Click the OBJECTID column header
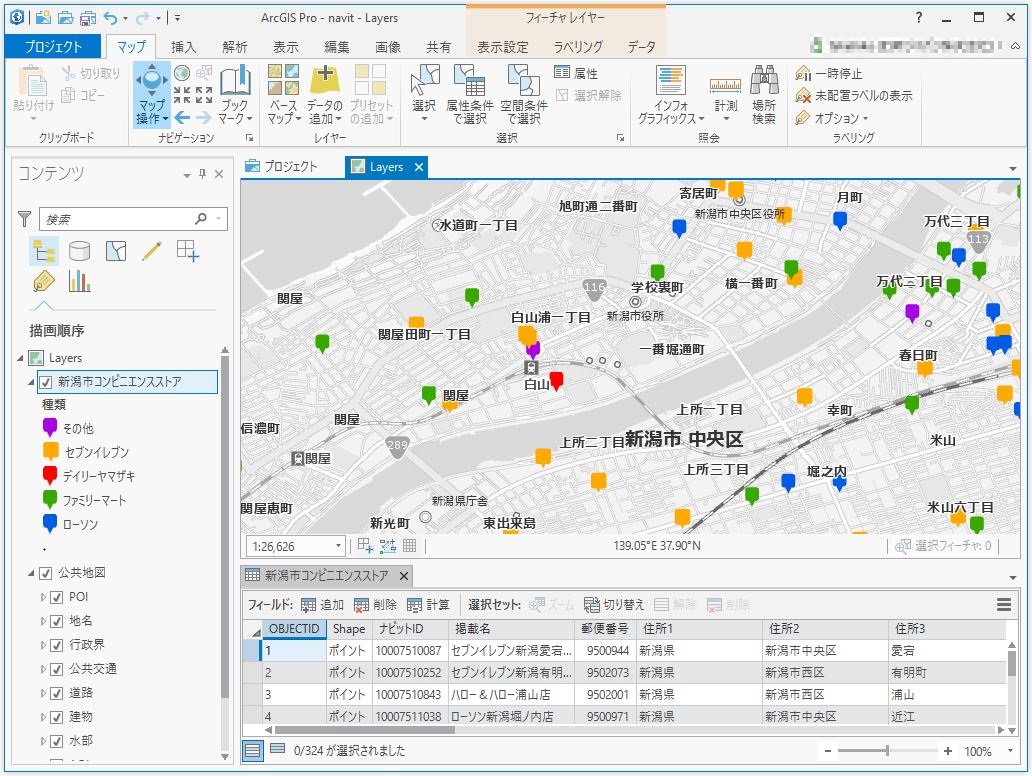Image resolution: width=1032 pixels, height=776 pixels. pyautogui.click(x=294, y=629)
